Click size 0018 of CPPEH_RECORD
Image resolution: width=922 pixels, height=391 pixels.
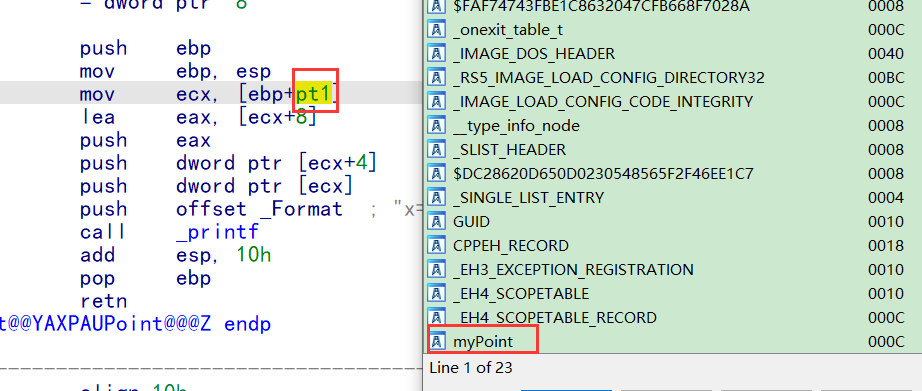[886, 246]
